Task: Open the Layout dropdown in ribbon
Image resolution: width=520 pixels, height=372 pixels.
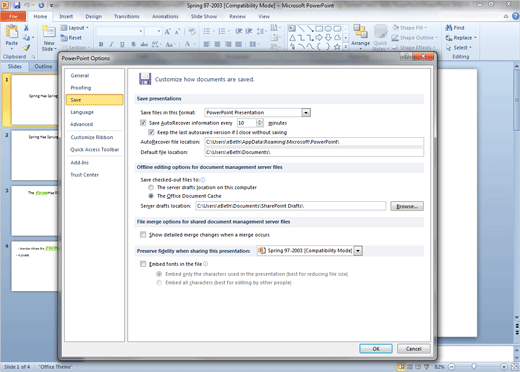Action: (75, 28)
